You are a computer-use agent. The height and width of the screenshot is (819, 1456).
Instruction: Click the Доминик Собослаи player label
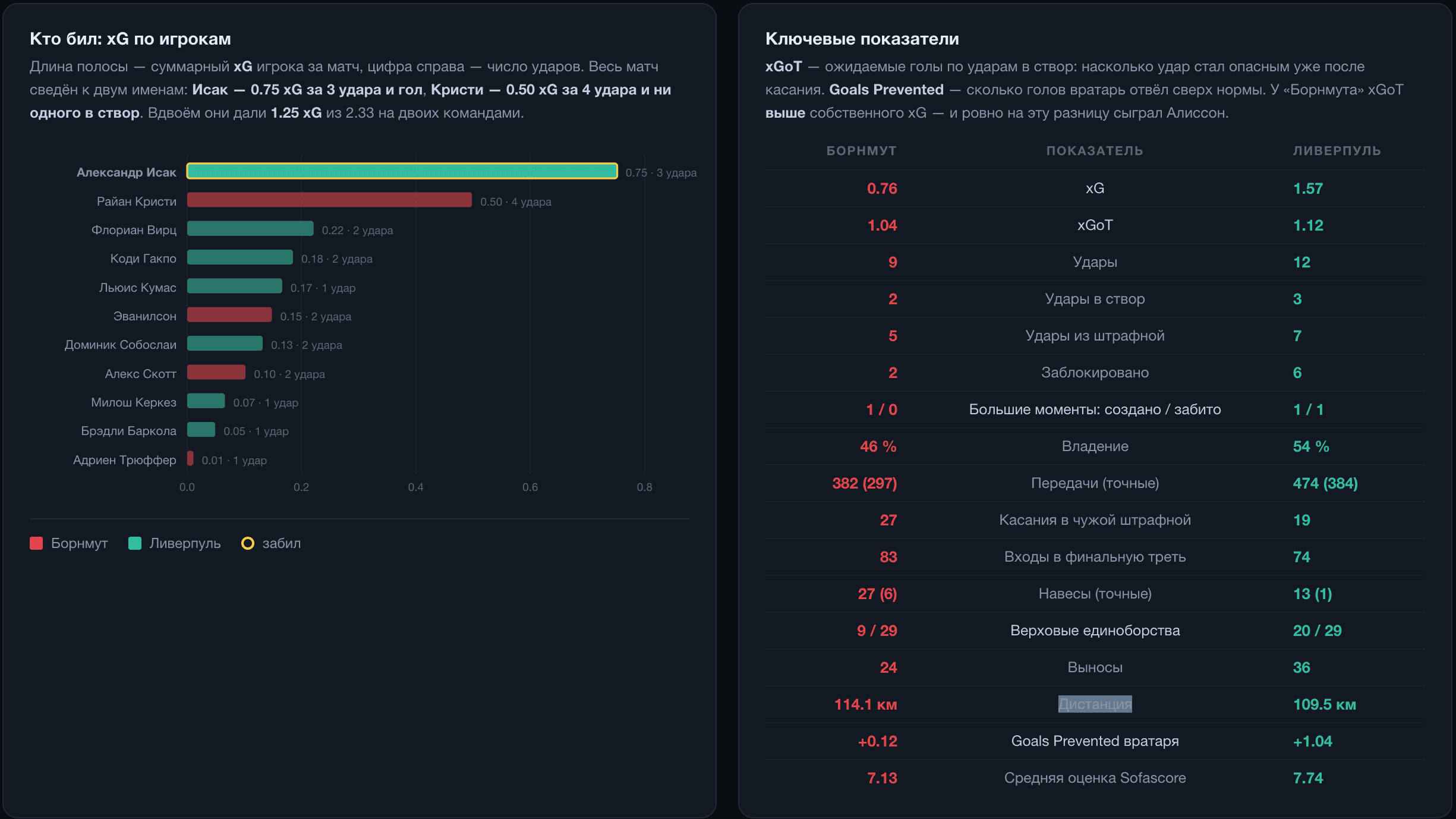coord(121,345)
